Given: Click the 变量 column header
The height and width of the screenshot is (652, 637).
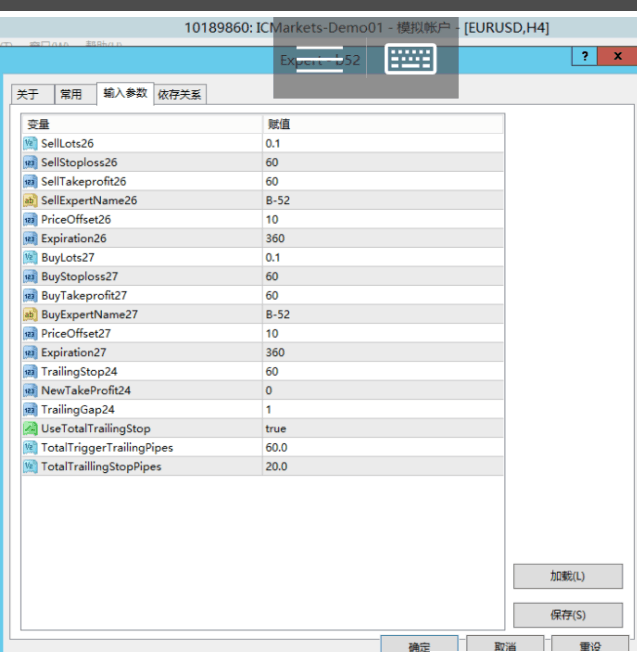Looking at the screenshot, I should pyautogui.click(x=140, y=125).
